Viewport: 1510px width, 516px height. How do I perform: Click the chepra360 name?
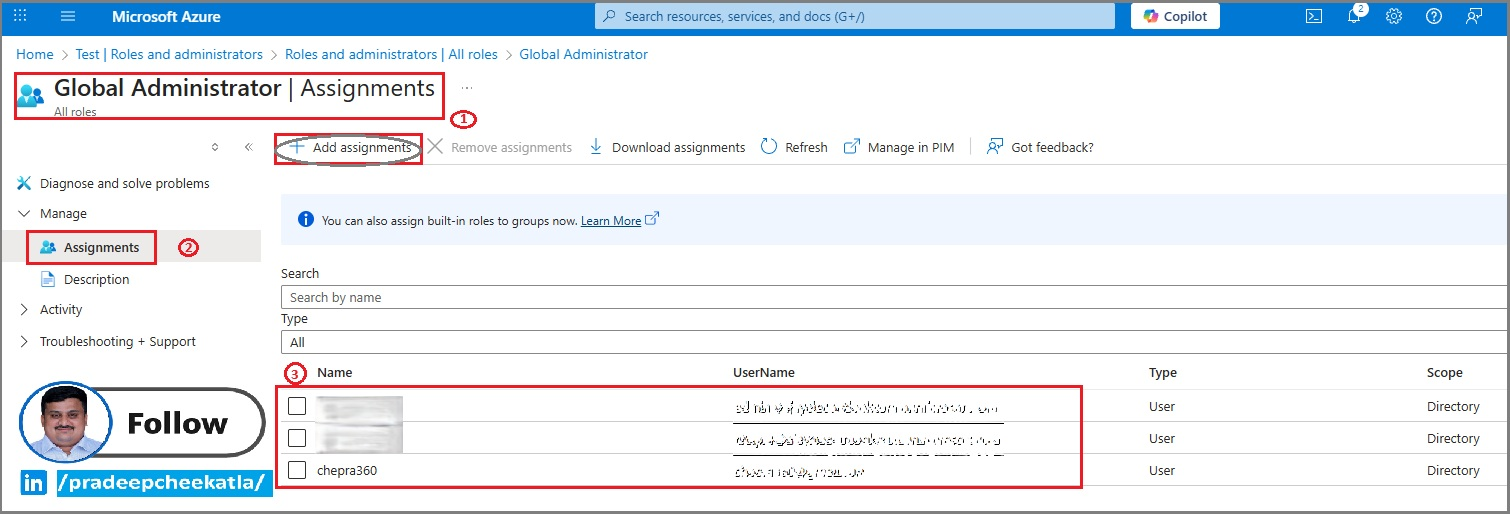[347, 470]
